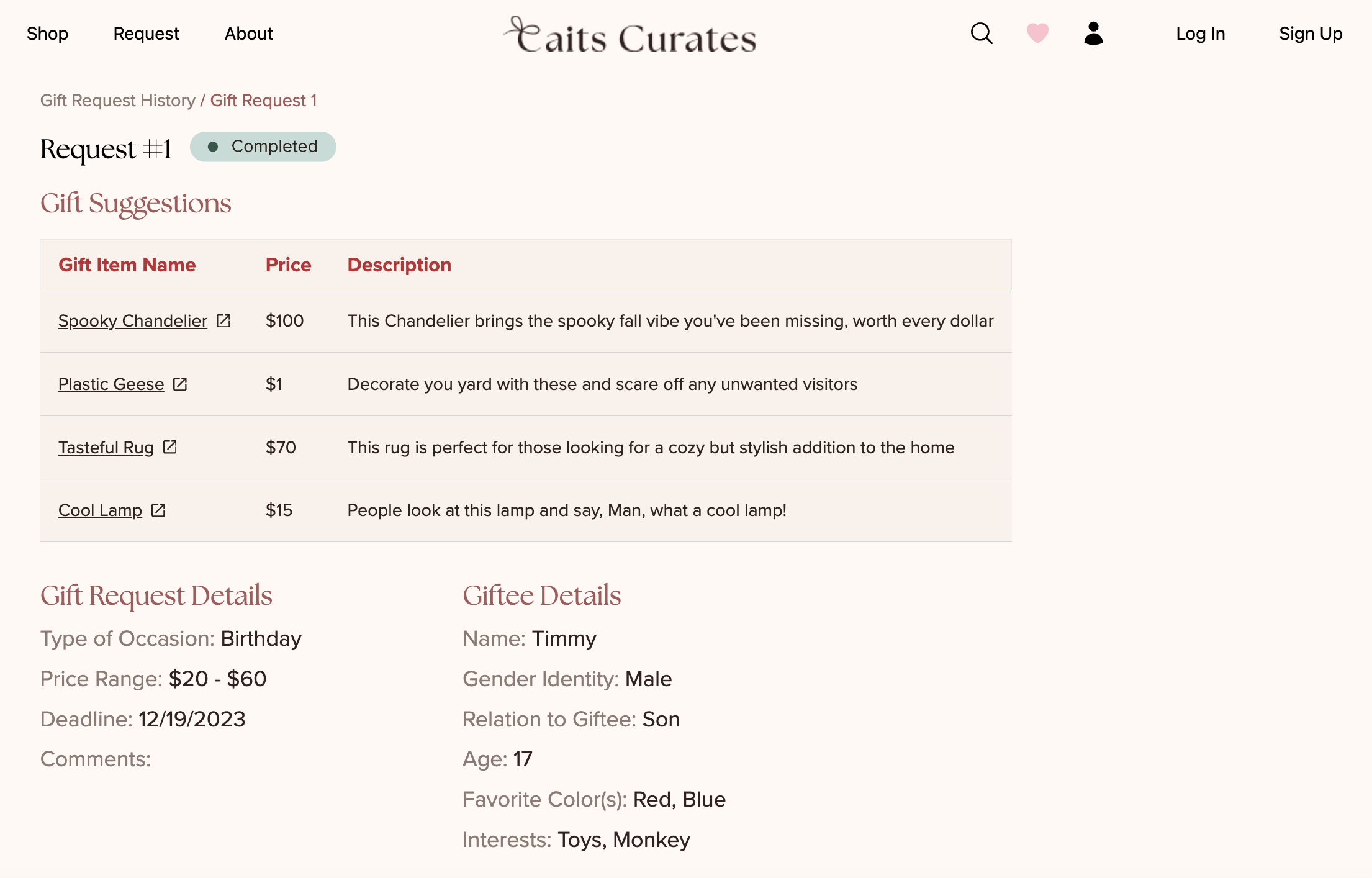Click the Sign Up button
This screenshot has height=878, width=1372.
point(1311,34)
